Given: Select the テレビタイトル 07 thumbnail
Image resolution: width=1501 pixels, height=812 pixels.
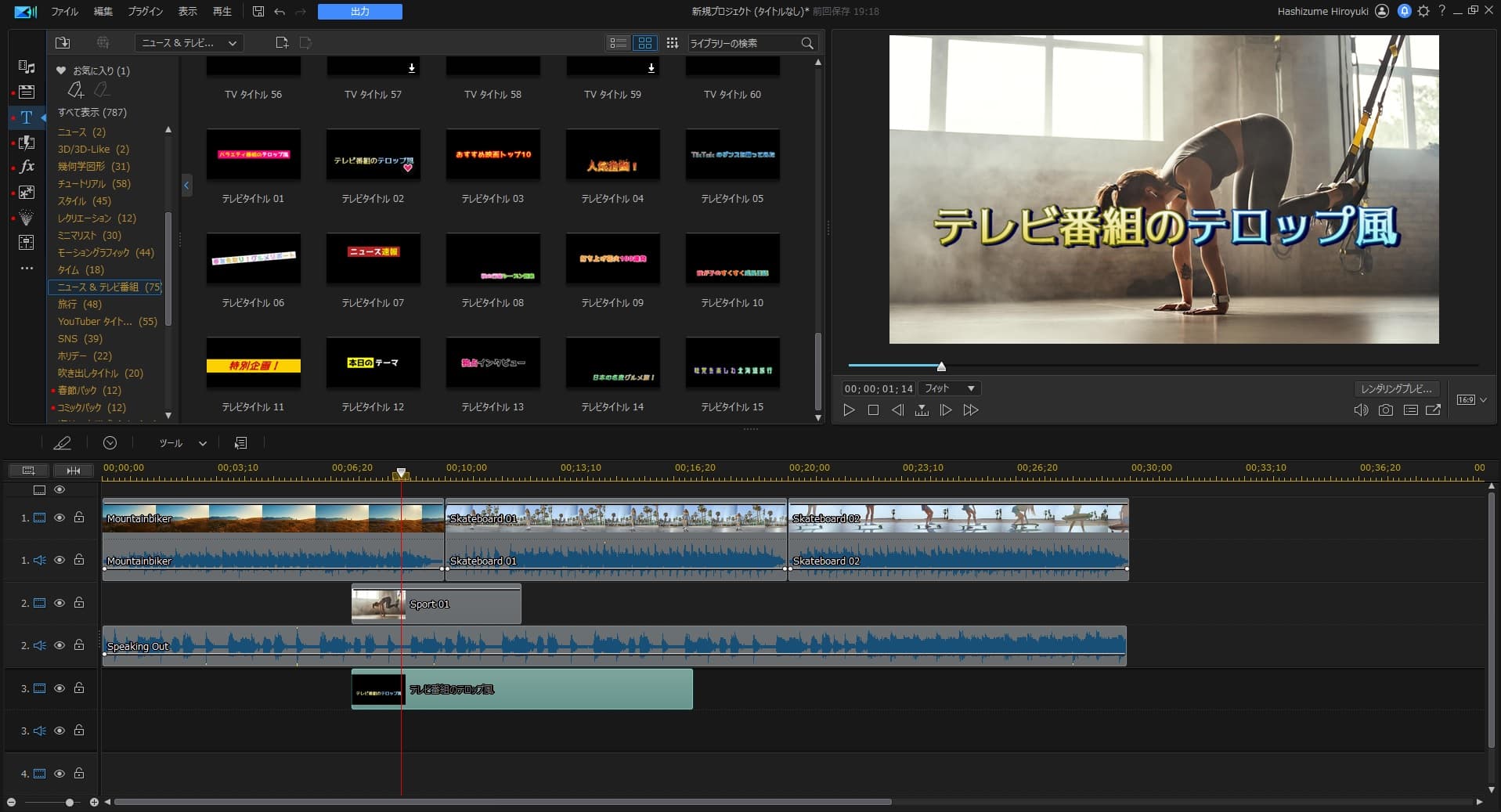Looking at the screenshot, I should (x=373, y=259).
